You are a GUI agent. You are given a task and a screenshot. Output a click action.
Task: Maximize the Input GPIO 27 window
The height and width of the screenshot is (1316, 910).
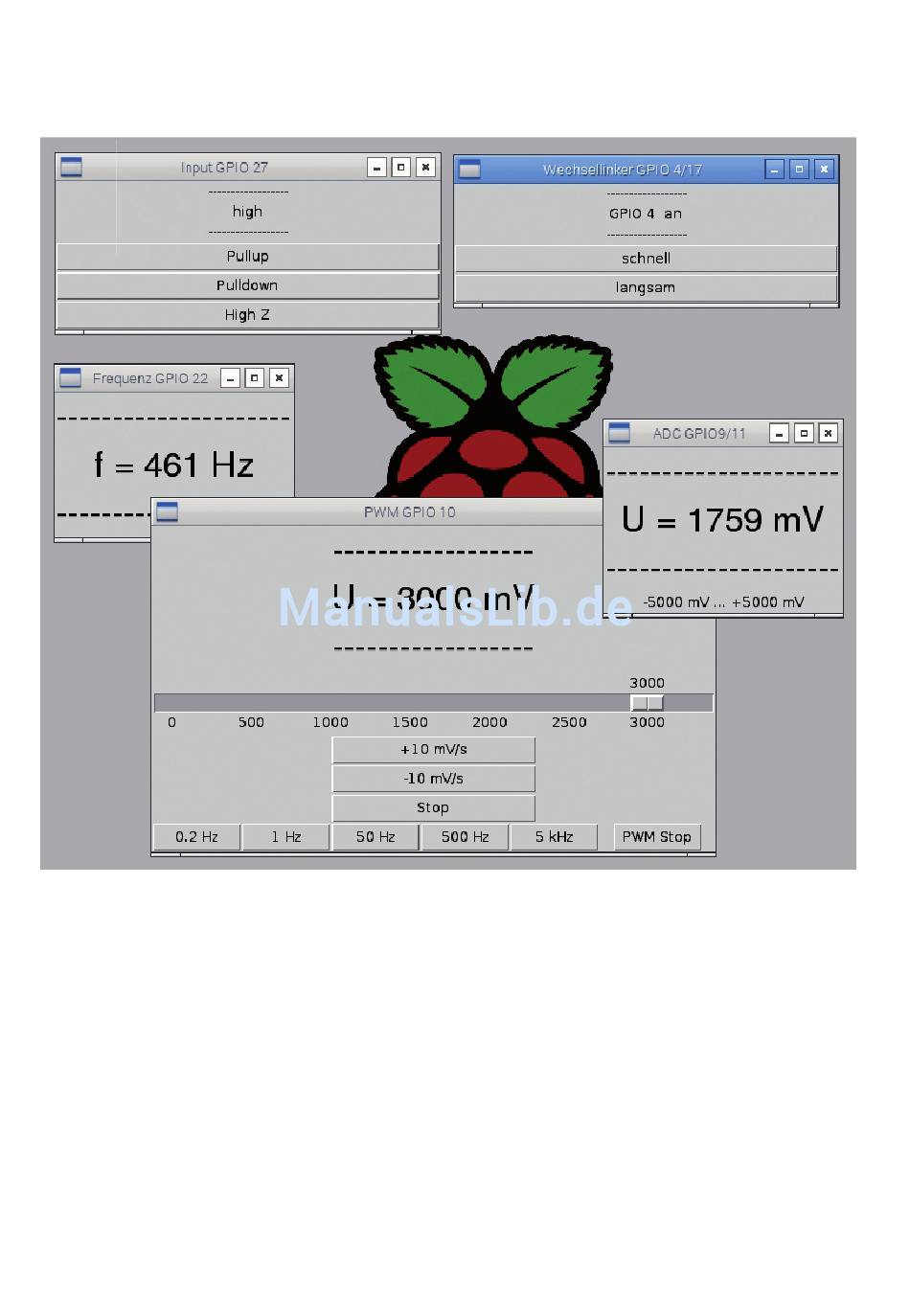(401, 168)
